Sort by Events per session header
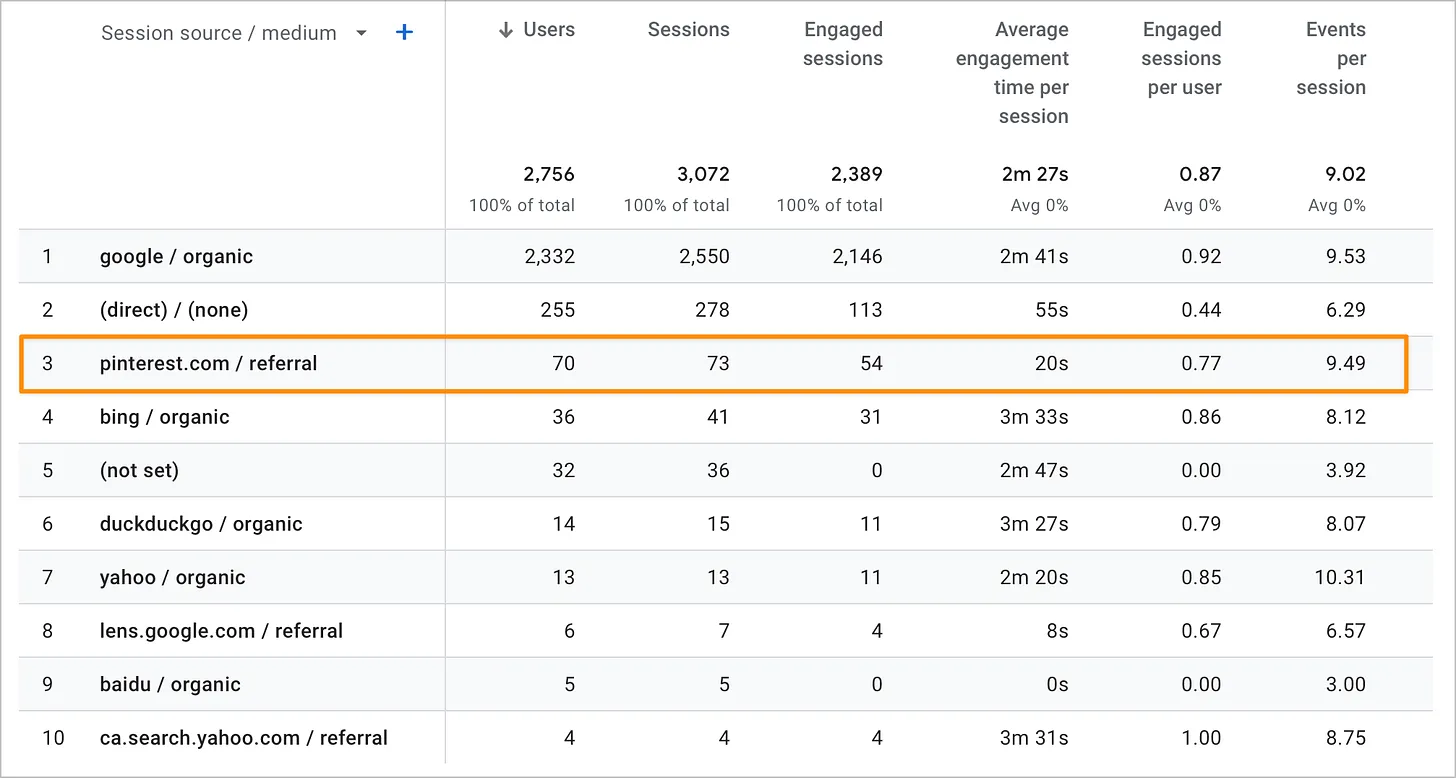This screenshot has height=778, width=1456. 1332,59
